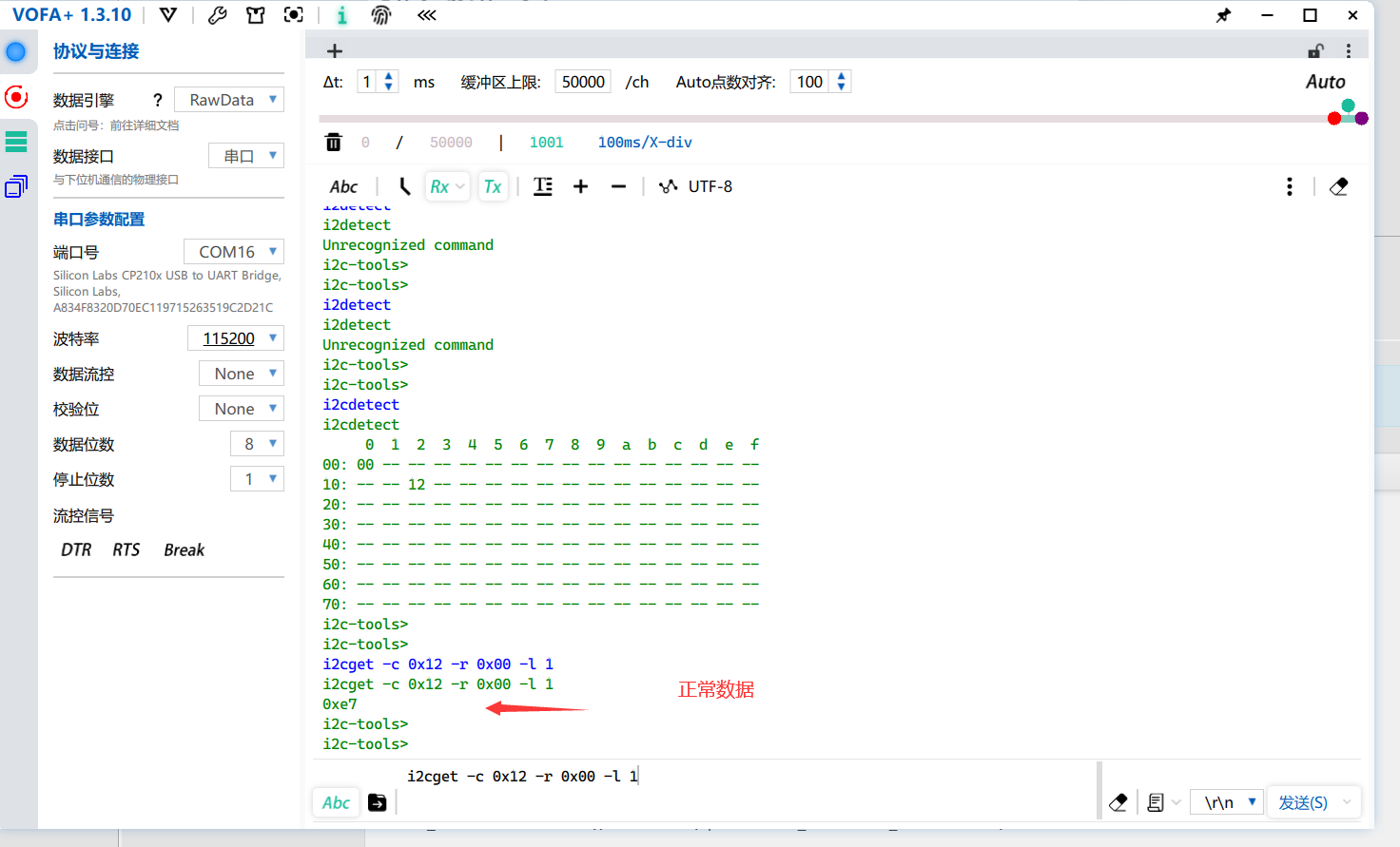
Task: Toggle the DTR signal
Action: tap(76, 550)
